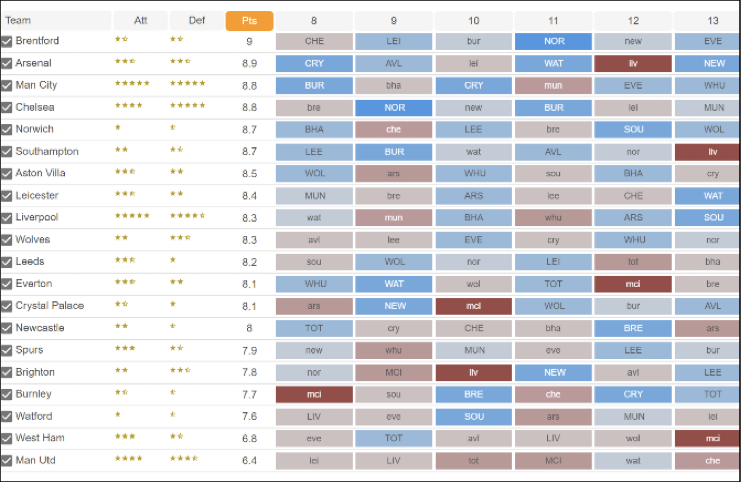Viewport: 742px width, 482px height.
Task: Select the gameweek 8 column header
Action: click(314, 20)
